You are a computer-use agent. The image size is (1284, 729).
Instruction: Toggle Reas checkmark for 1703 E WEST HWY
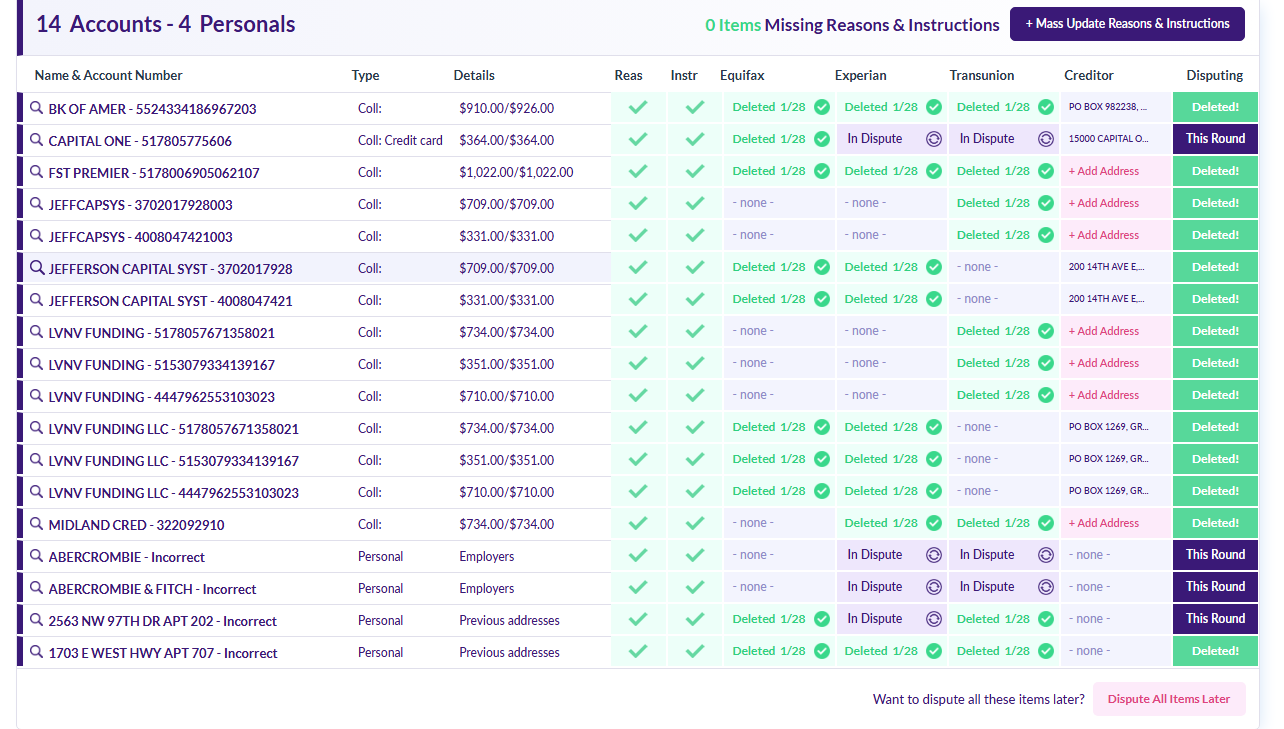tap(638, 652)
